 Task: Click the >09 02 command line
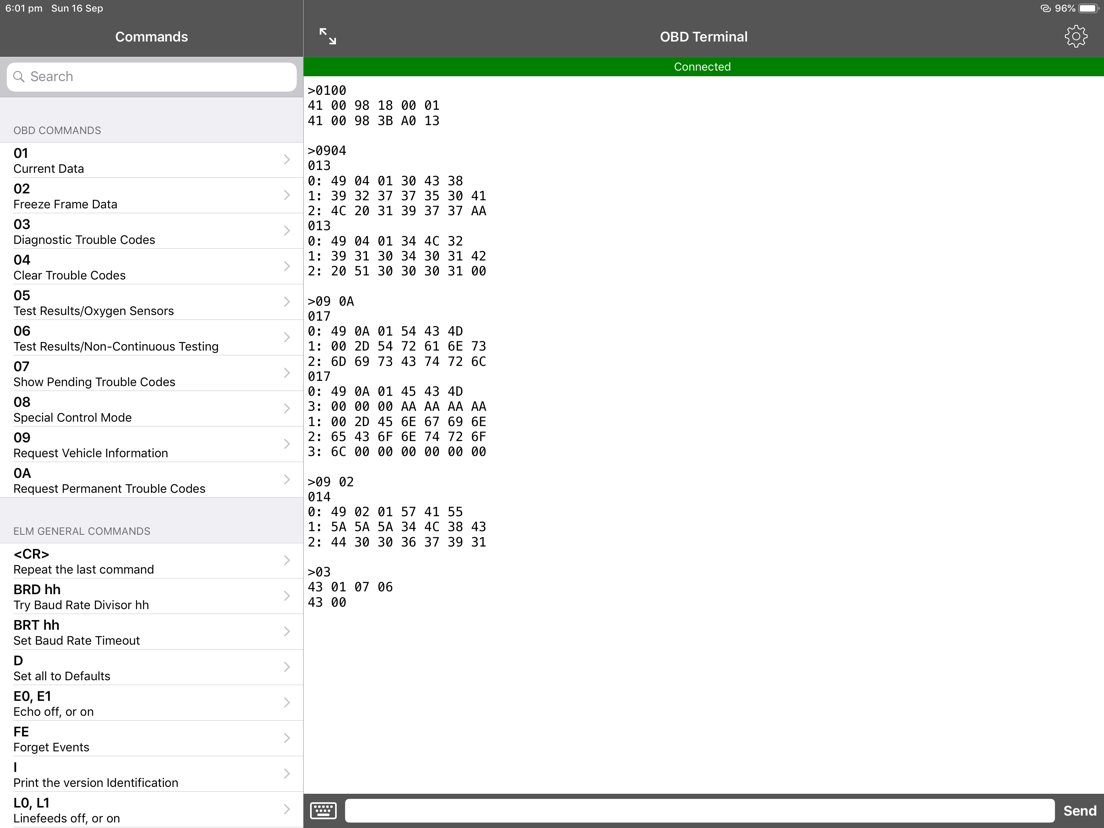(x=331, y=482)
